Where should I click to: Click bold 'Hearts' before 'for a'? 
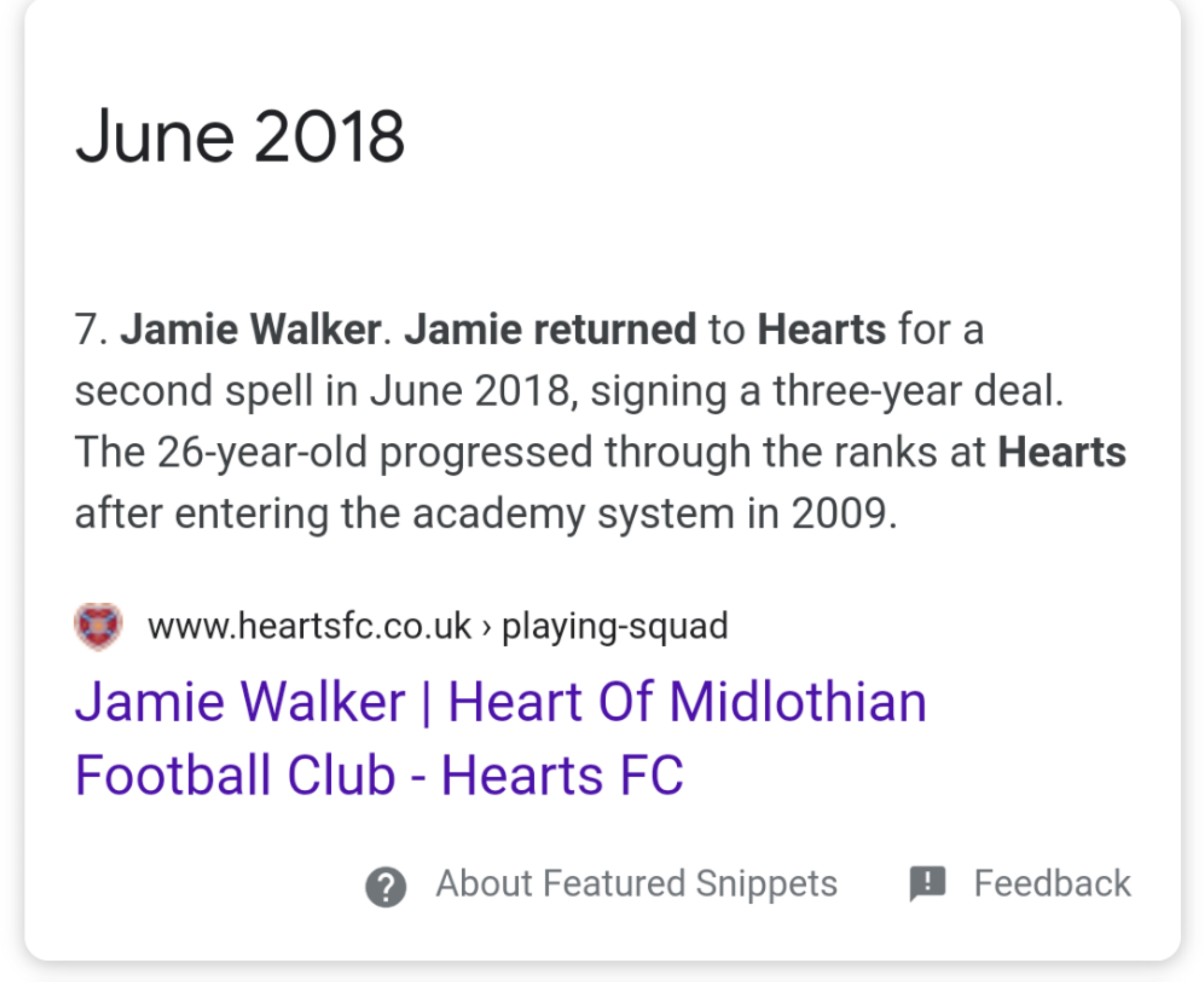[x=821, y=329]
